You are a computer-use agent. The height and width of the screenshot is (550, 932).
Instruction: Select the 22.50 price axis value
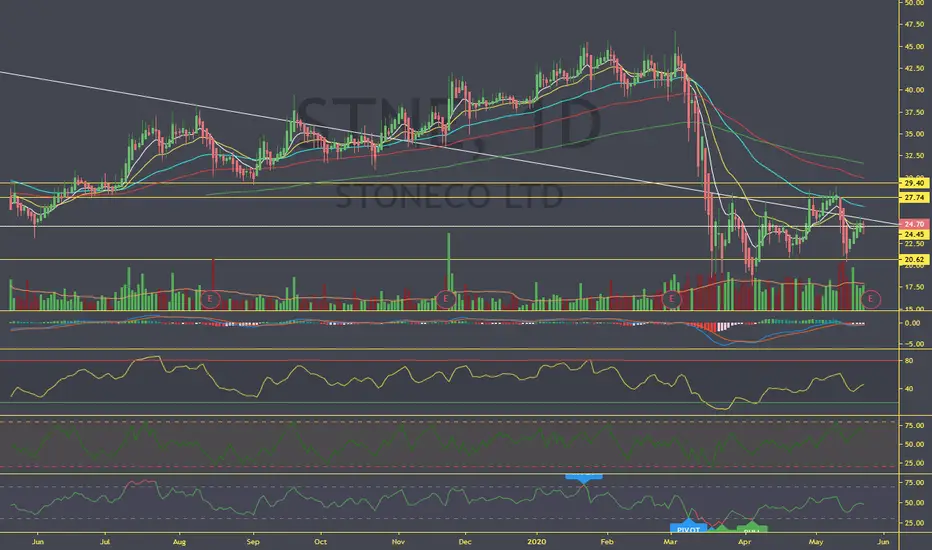pos(914,244)
